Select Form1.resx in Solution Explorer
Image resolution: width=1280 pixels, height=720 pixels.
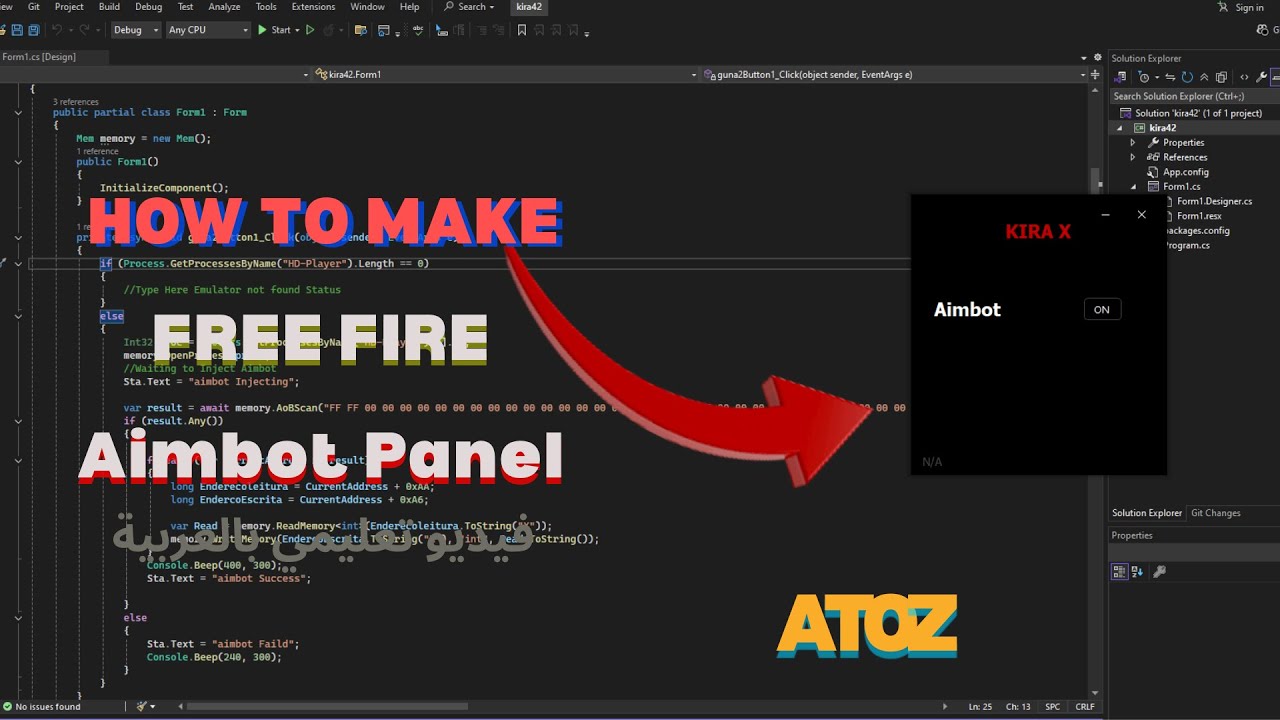(x=1198, y=216)
